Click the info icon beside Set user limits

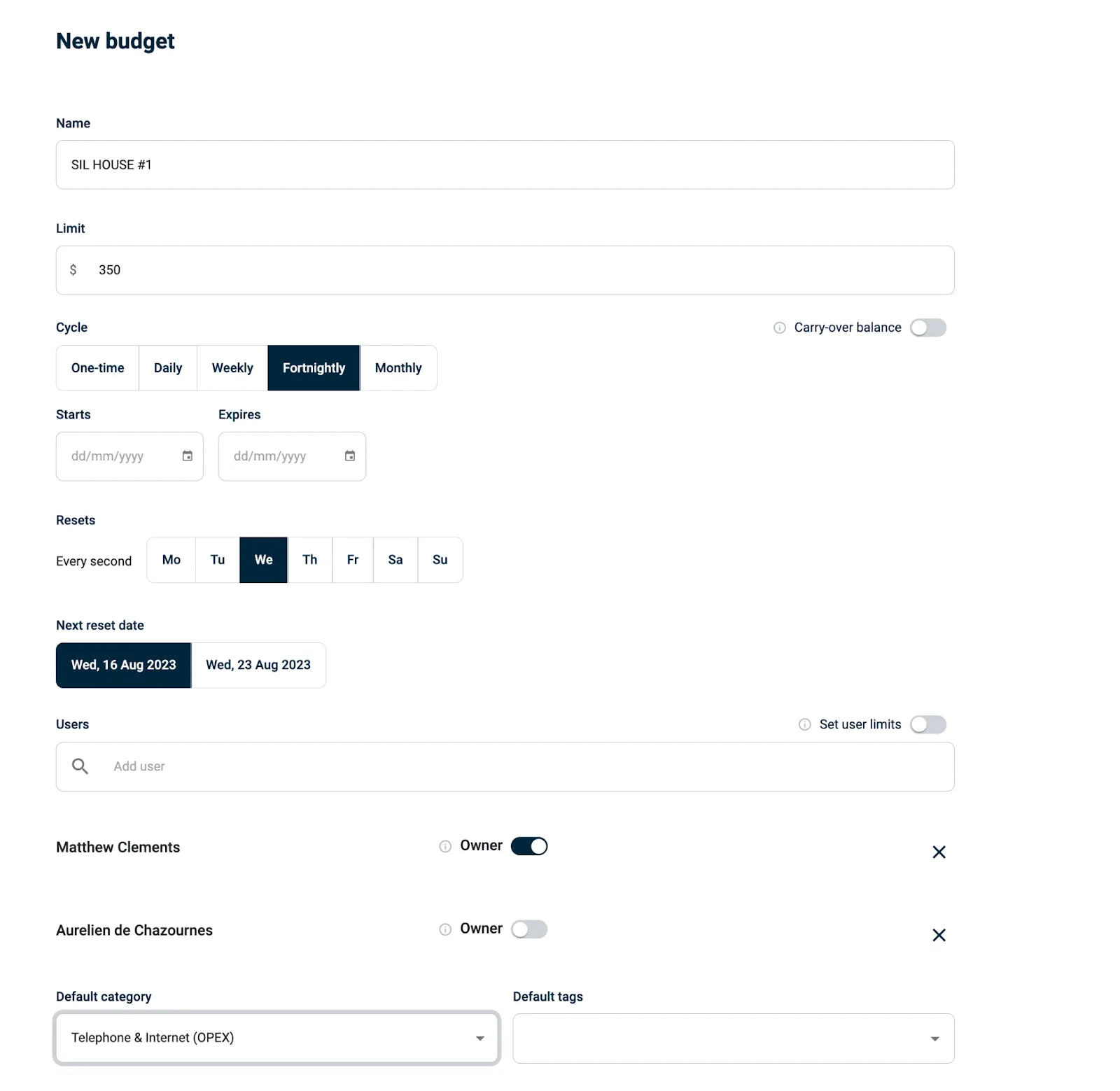804,724
